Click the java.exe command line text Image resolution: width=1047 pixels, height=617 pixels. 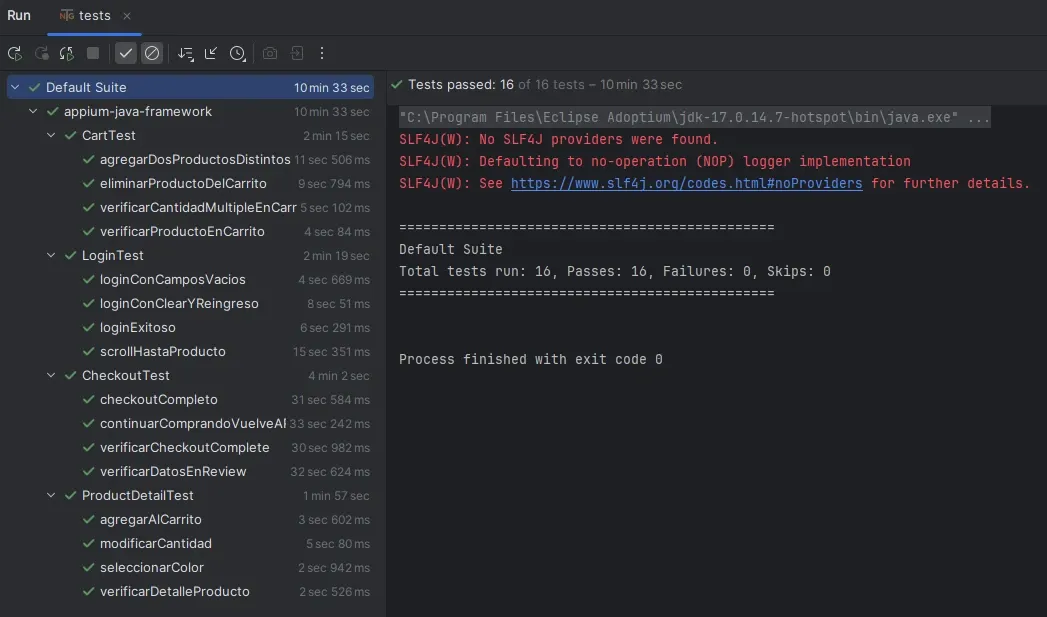point(694,118)
